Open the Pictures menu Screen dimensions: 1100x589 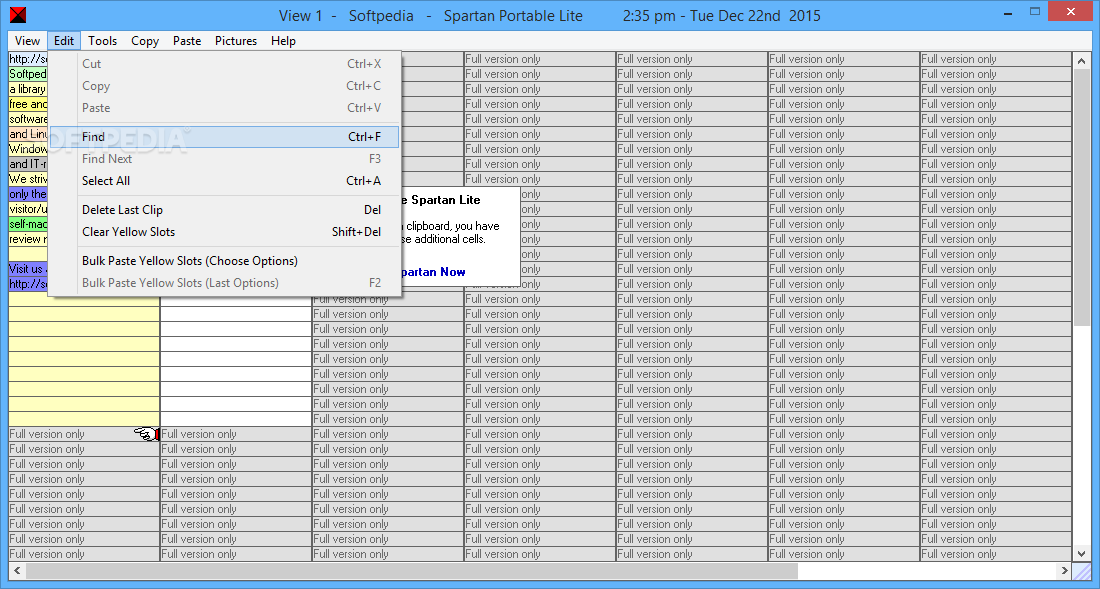pyautogui.click(x=236, y=41)
